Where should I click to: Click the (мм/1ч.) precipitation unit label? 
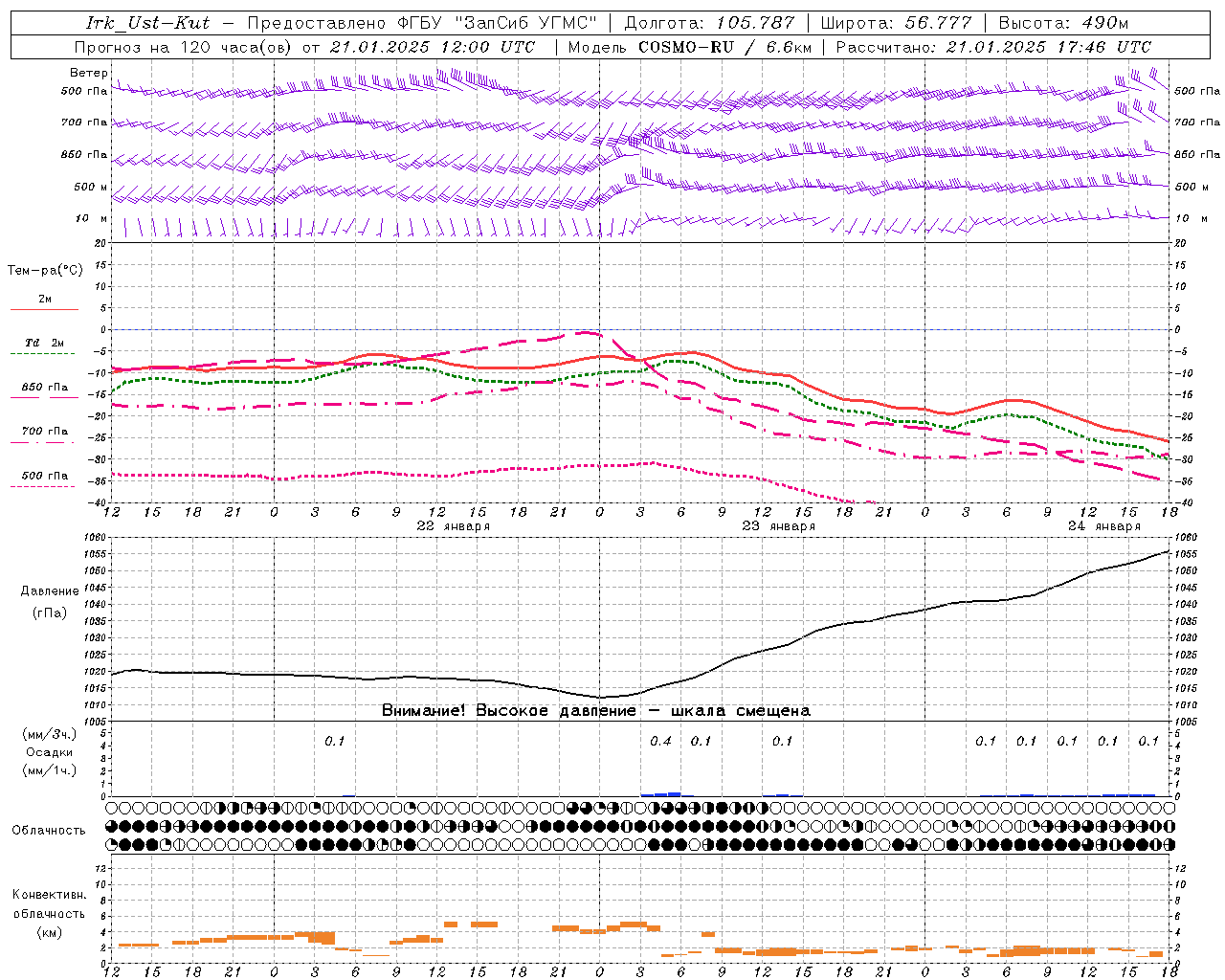point(50,770)
